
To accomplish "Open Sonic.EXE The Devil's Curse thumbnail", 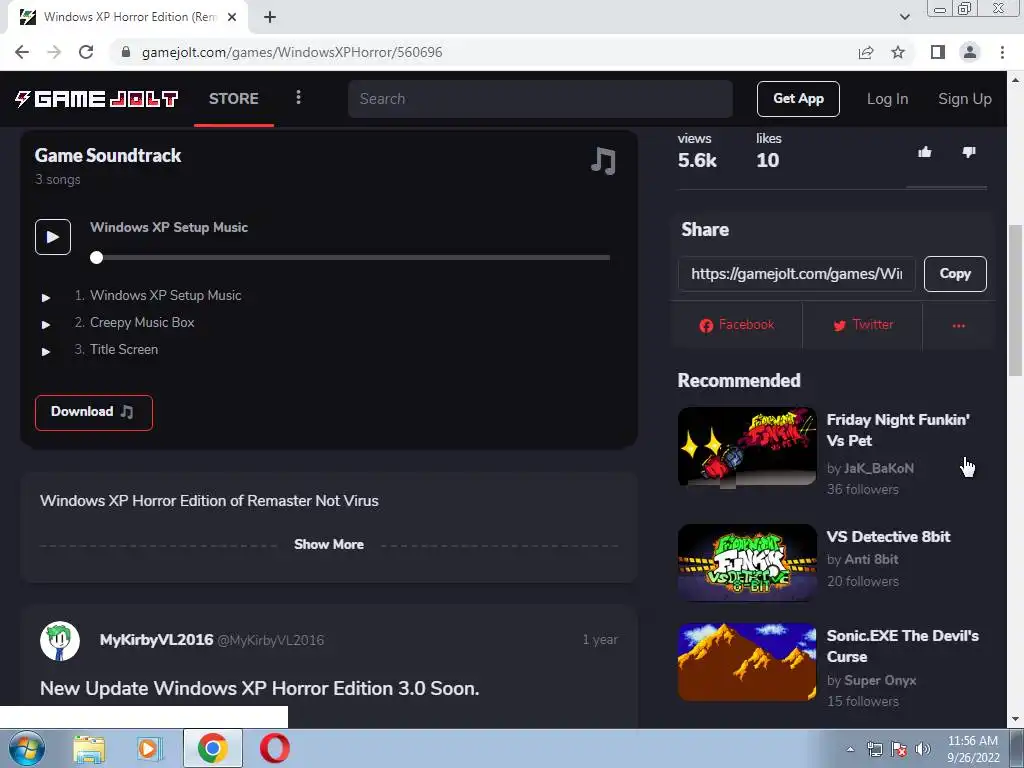I will [746, 662].
